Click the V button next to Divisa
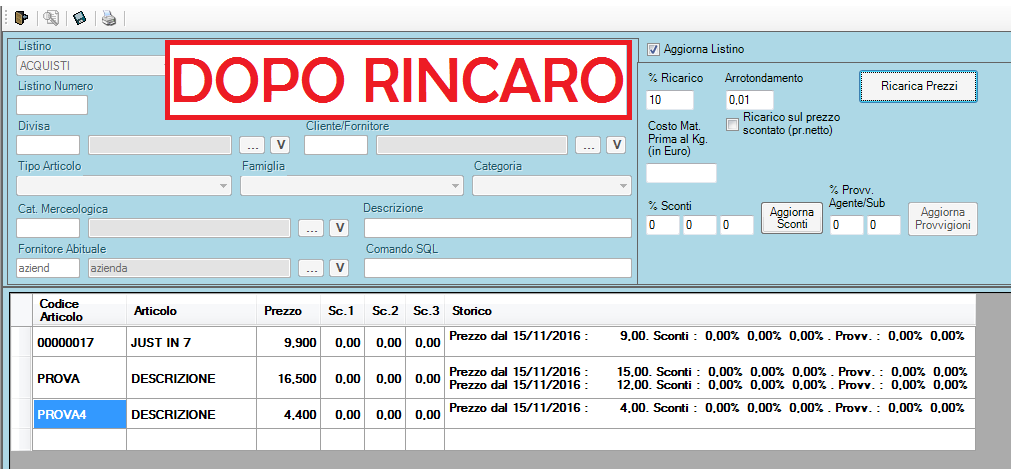The width and height of the screenshot is (1011, 469). [280, 145]
